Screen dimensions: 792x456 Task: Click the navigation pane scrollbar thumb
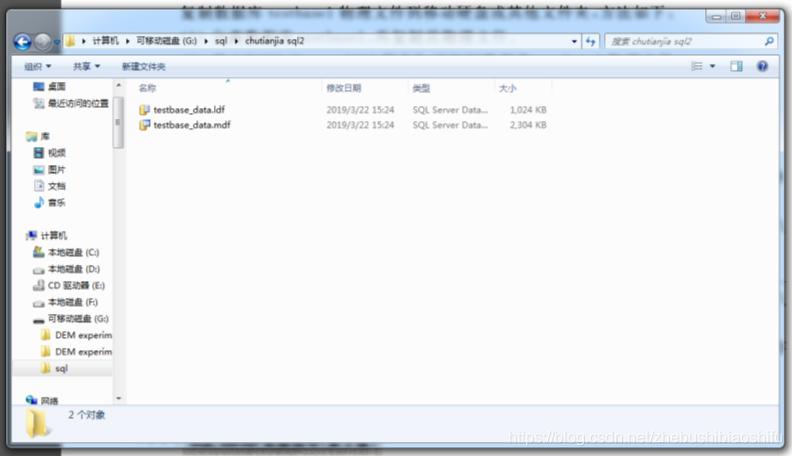pos(119,122)
